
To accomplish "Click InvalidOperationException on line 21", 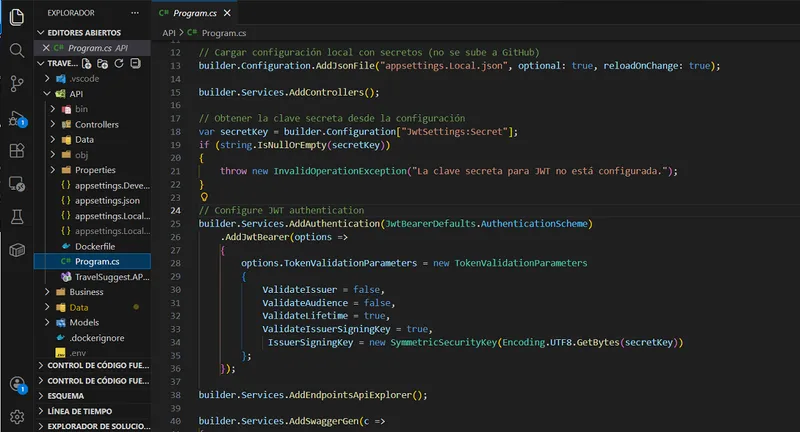I will tap(340, 171).
